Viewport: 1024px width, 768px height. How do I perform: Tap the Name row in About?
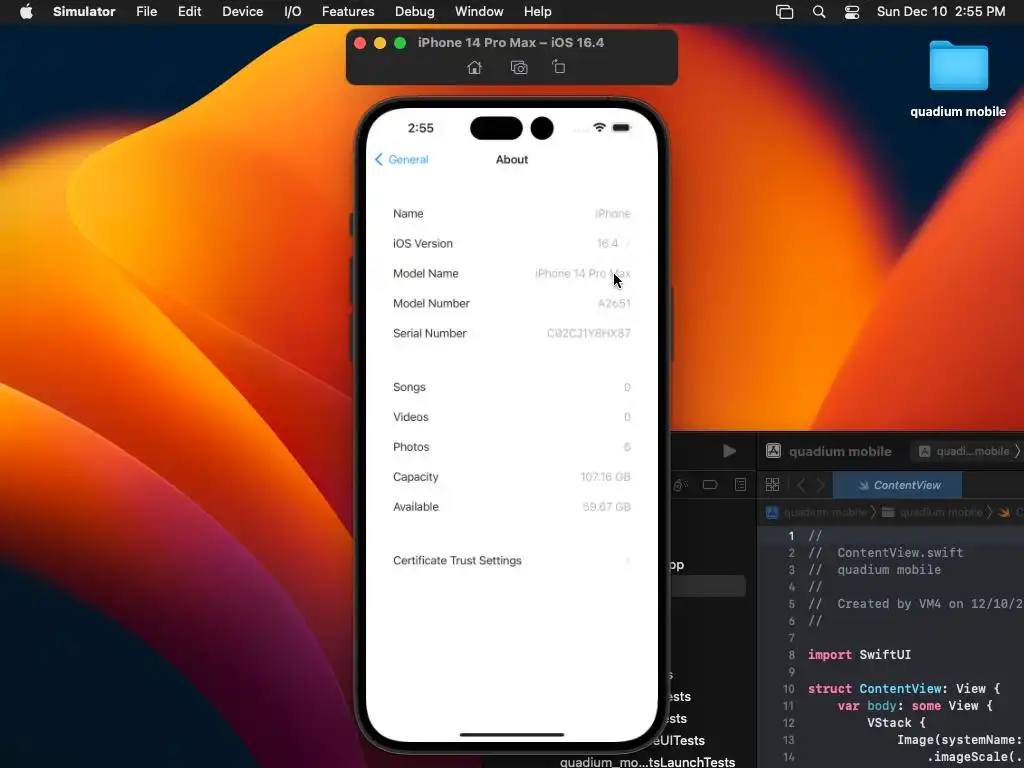pos(511,214)
